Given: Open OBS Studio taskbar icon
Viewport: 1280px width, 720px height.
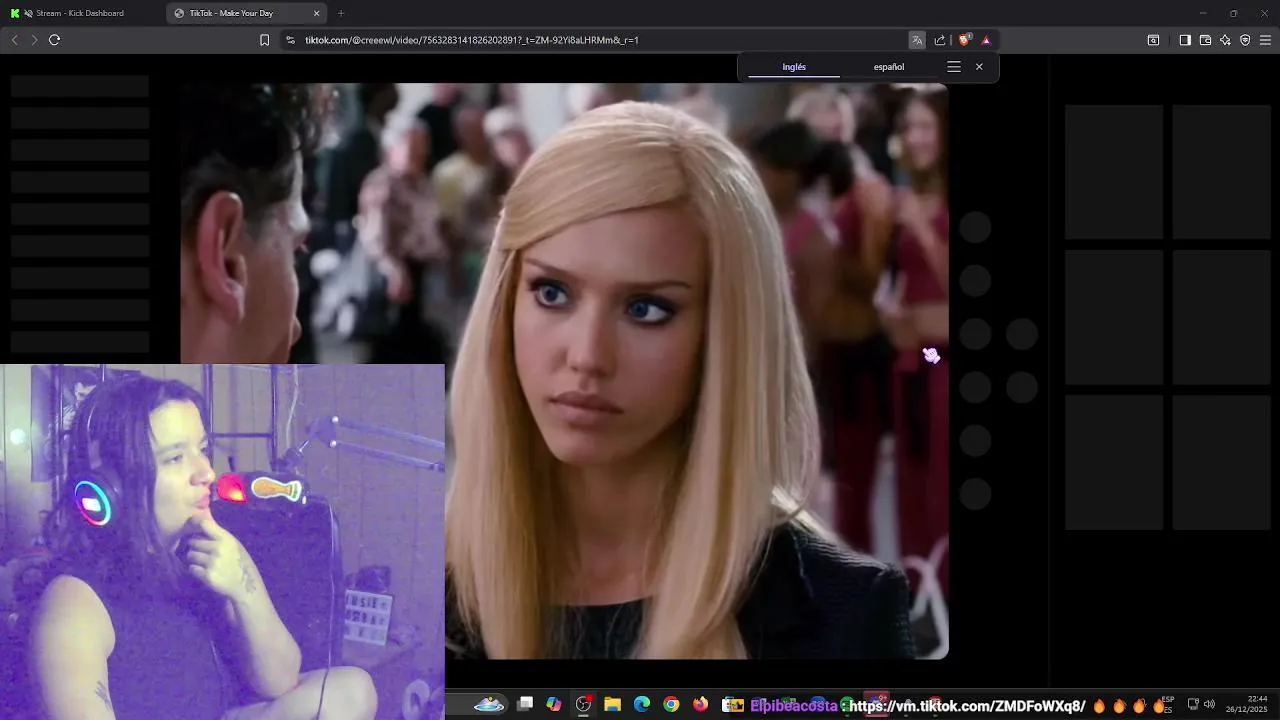Looking at the screenshot, I should pos(584,705).
